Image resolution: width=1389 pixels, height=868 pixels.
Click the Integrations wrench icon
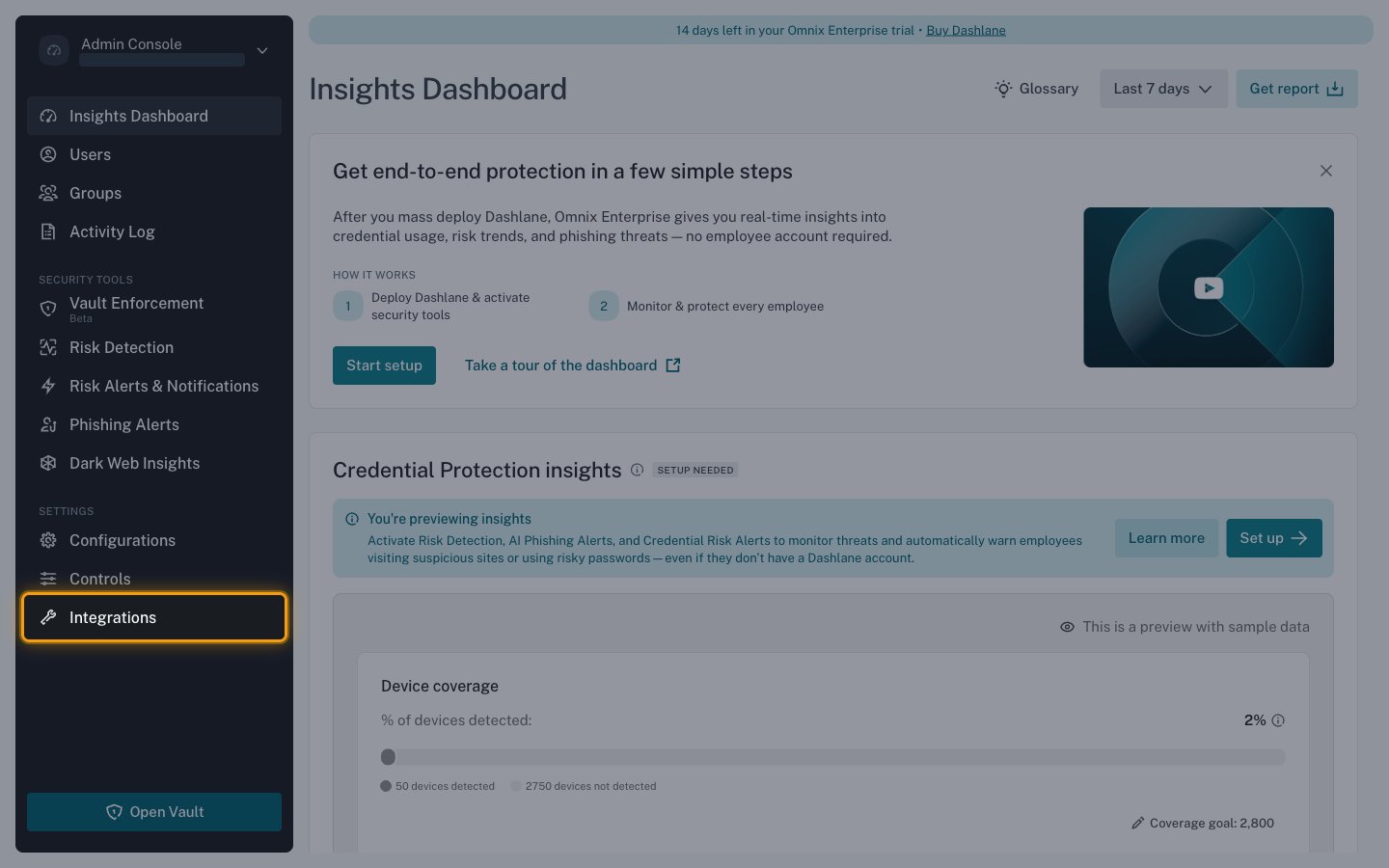pos(48,617)
